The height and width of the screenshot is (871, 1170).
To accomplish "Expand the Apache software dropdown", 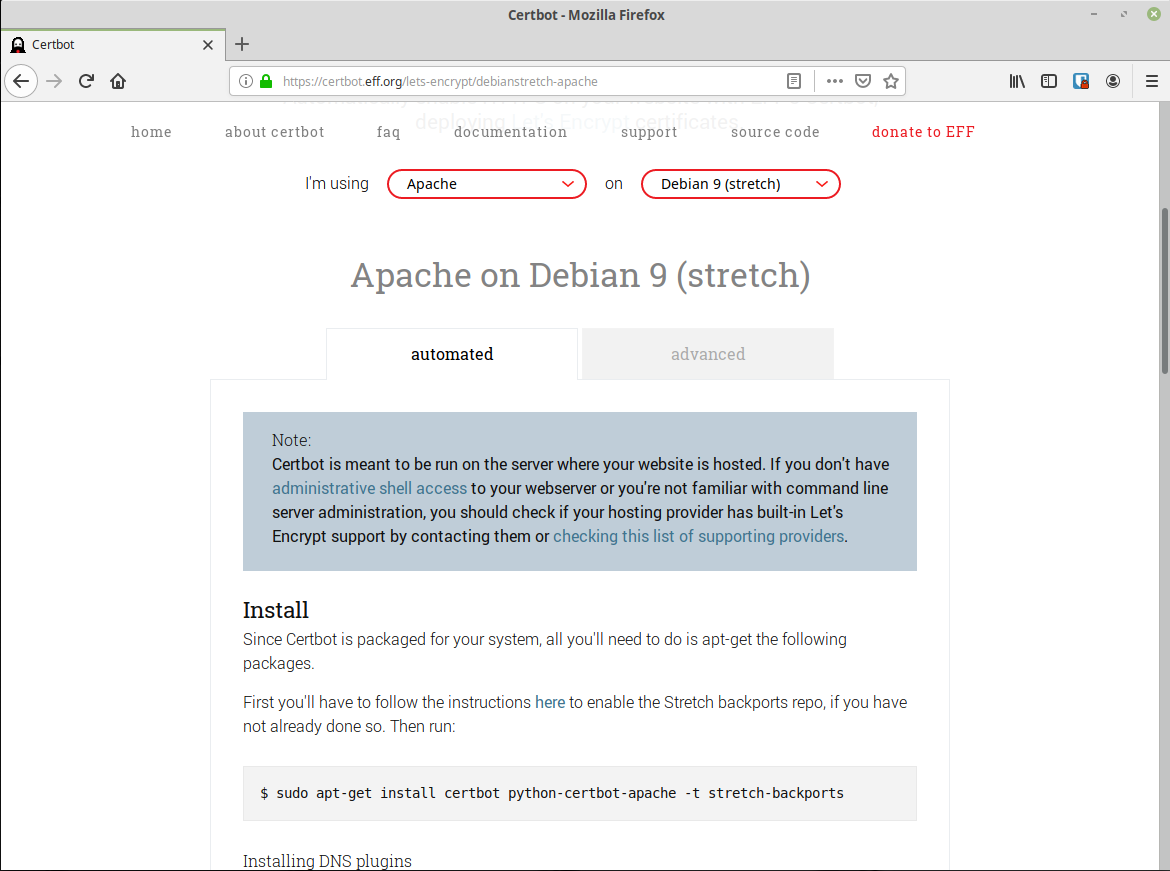I will pos(486,184).
